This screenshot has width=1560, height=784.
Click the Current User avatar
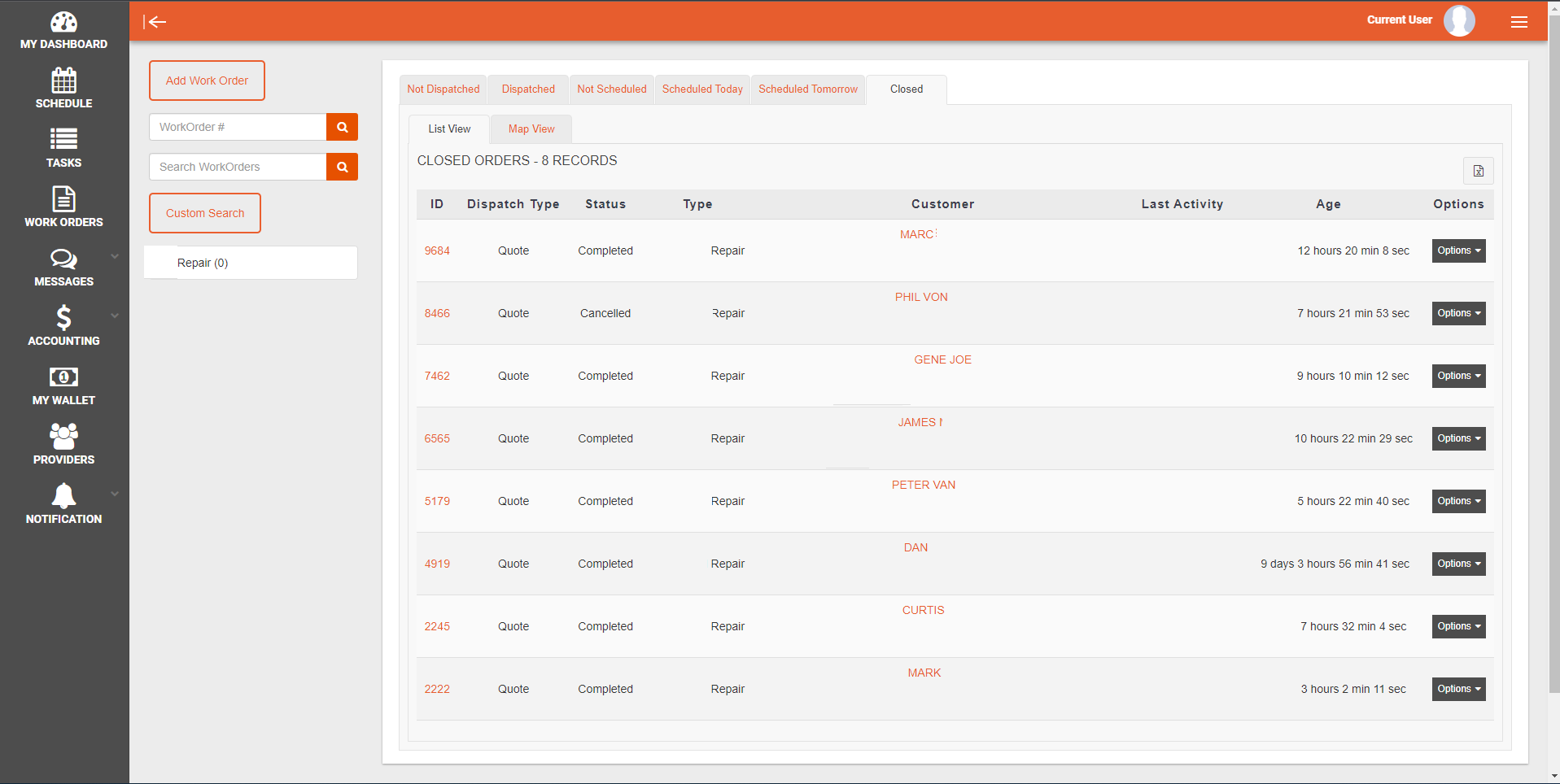1458,21
